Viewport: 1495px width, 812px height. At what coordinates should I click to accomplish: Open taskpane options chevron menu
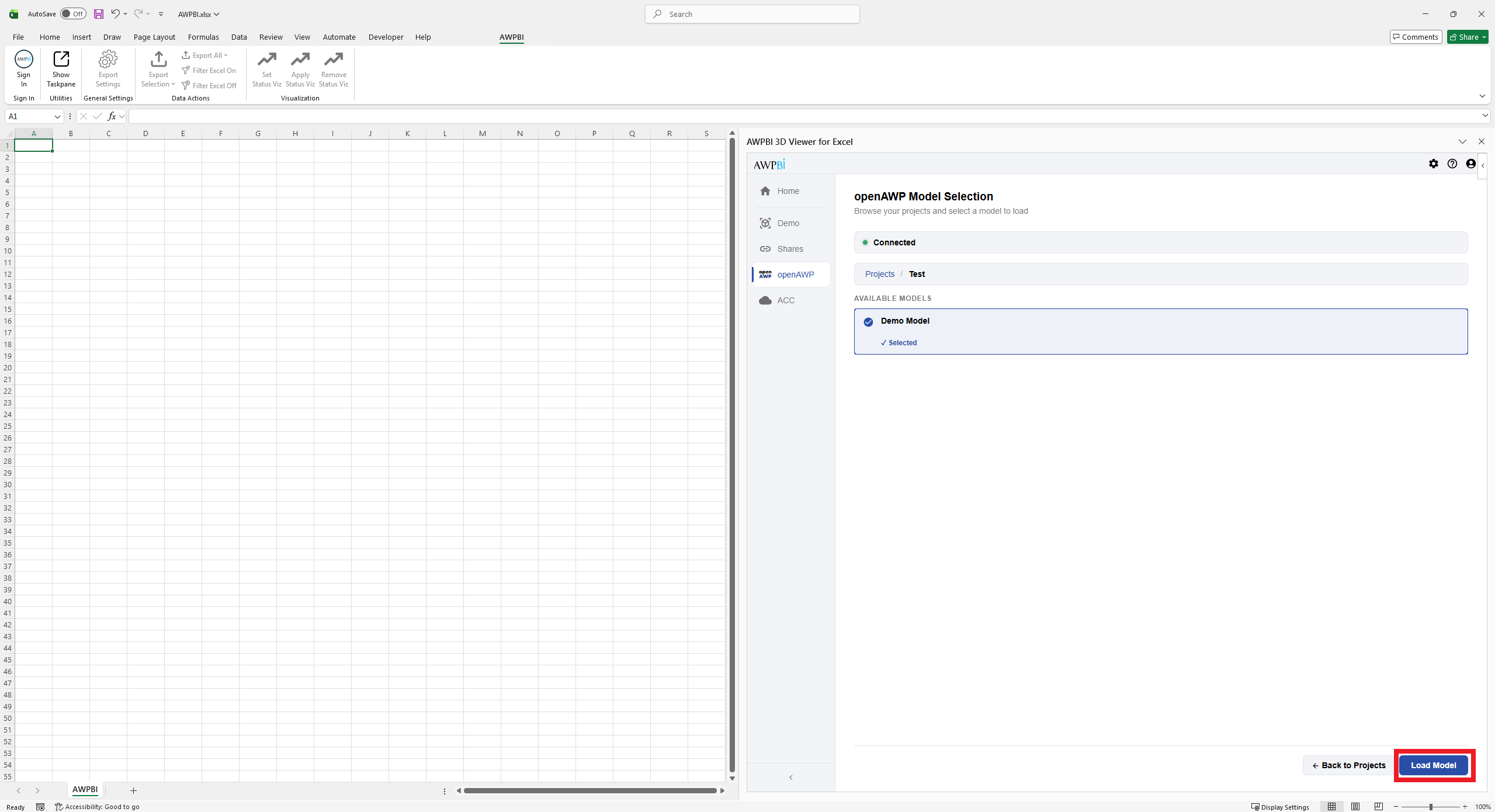coord(1462,141)
